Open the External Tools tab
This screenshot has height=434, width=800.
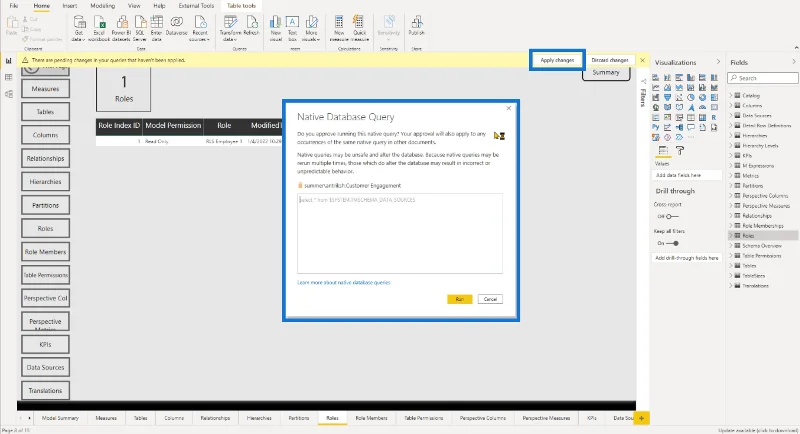(196, 6)
